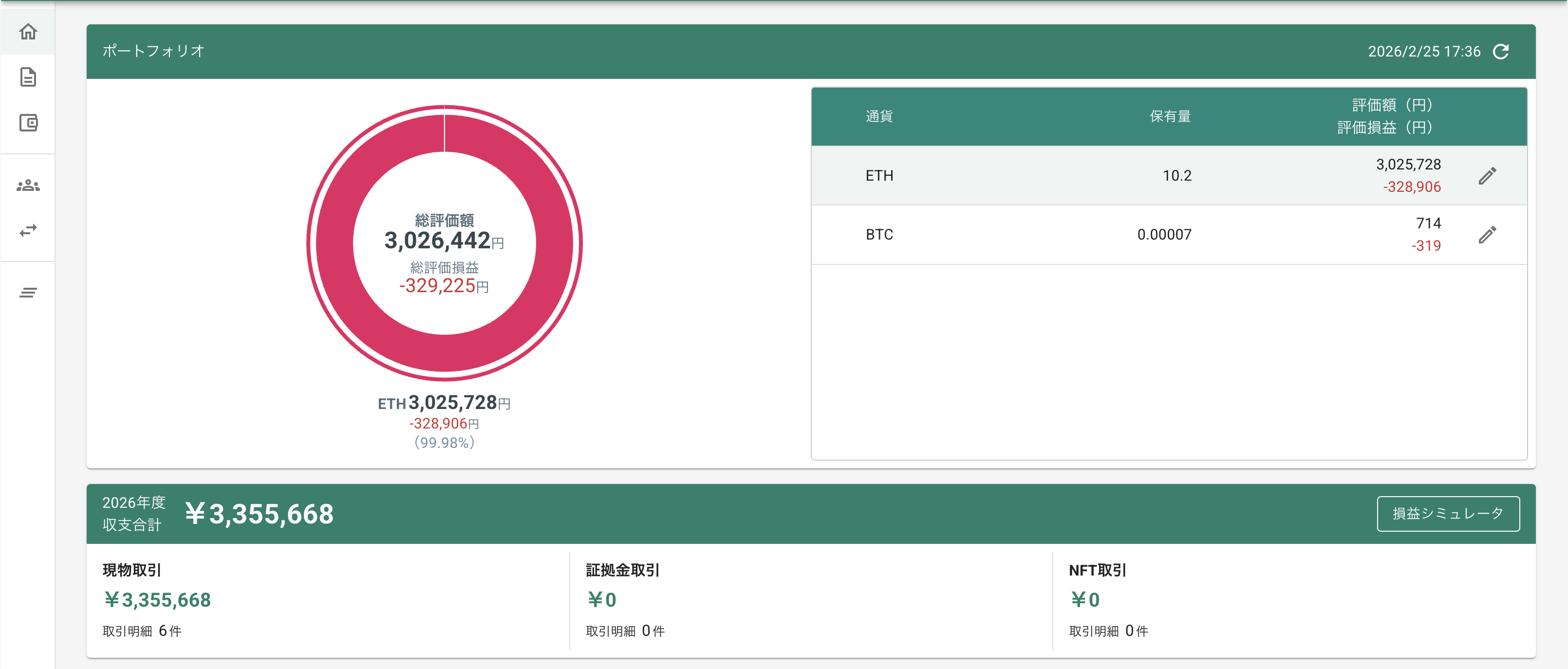Open the document report sidebar icon
The image size is (1568, 669).
28,77
